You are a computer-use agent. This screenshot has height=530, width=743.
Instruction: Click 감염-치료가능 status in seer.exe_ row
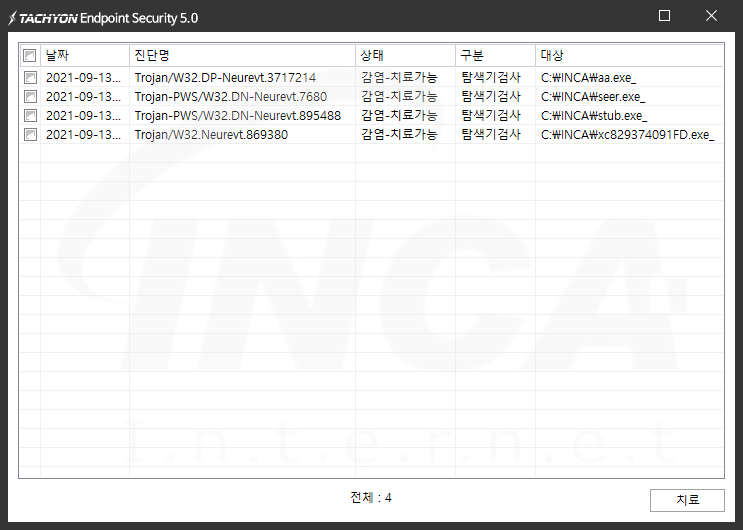tap(399, 97)
